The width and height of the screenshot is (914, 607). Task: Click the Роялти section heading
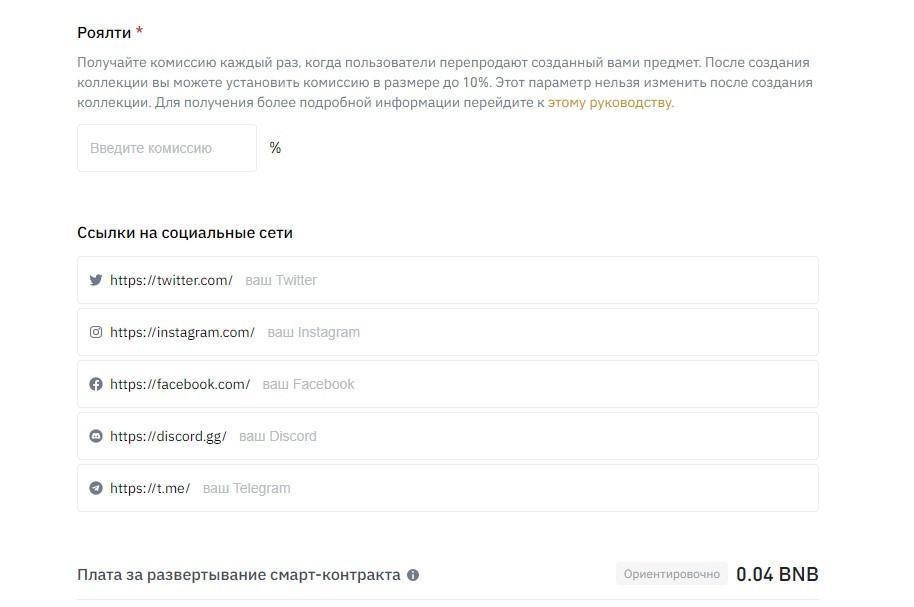103,31
